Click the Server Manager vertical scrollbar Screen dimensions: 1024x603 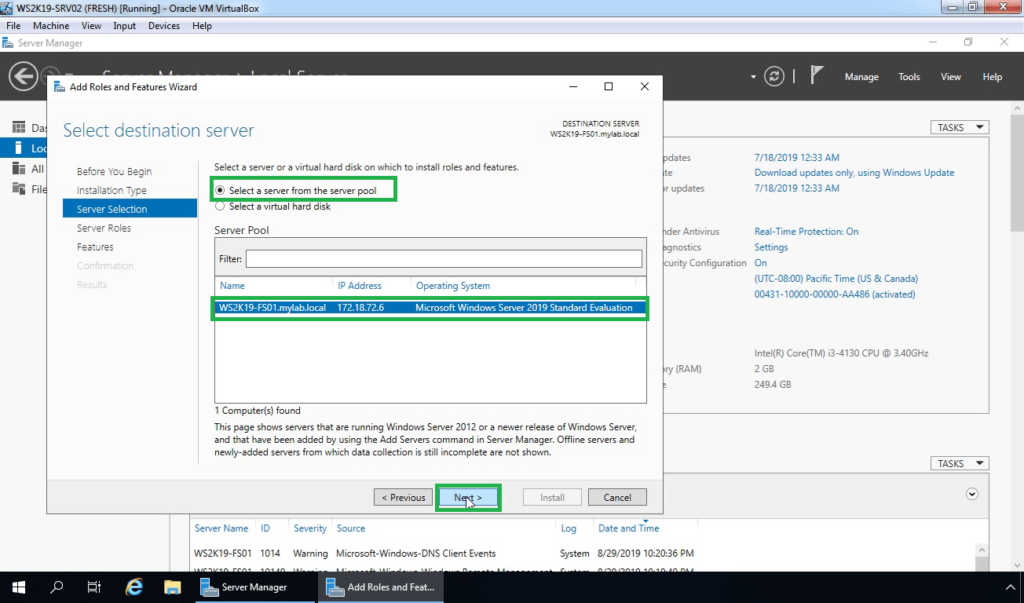click(1017, 172)
